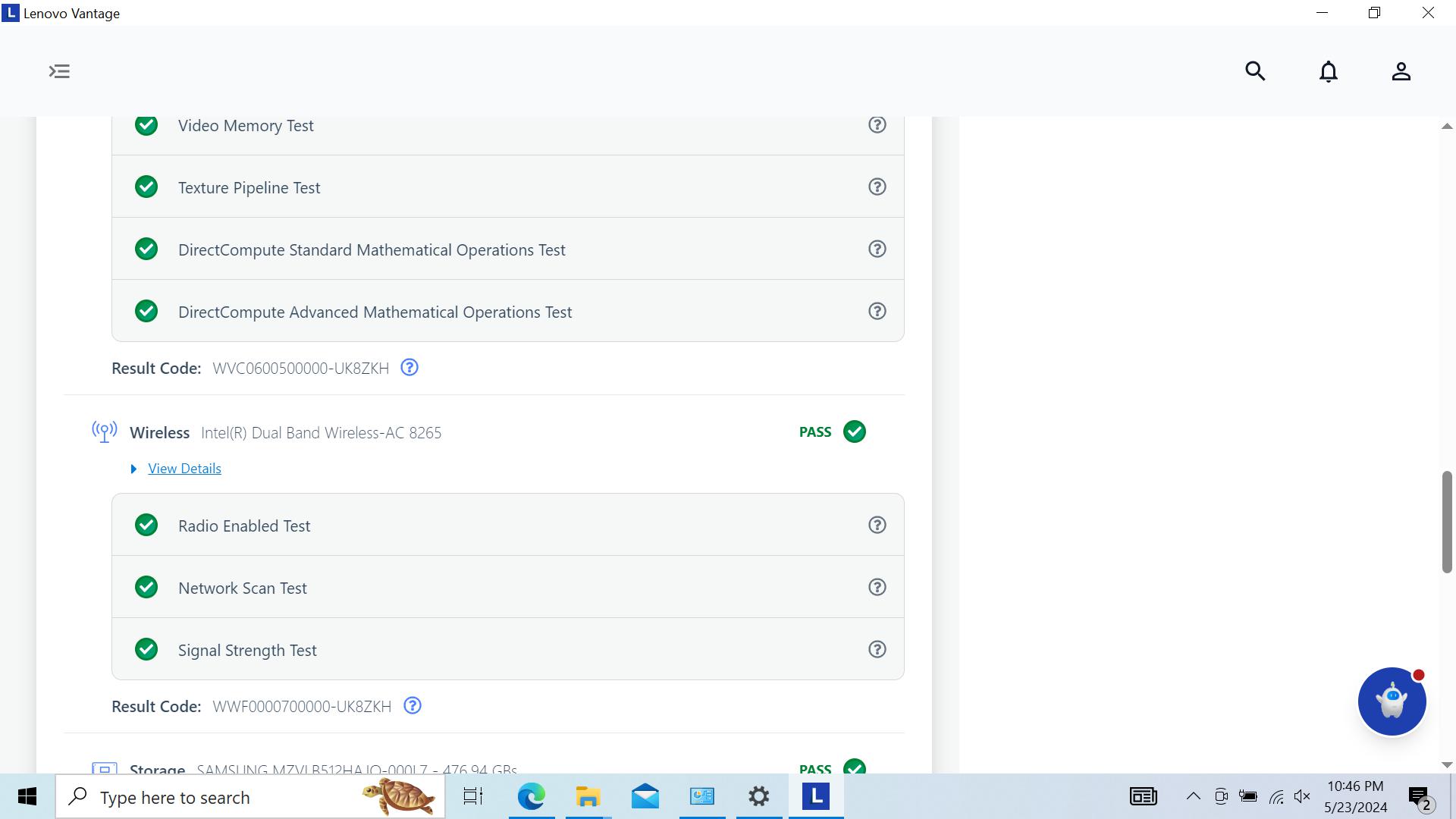Show help for DirectCompute Standard Mathematical Operations Test
The image size is (1456, 819).
(877, 249)
